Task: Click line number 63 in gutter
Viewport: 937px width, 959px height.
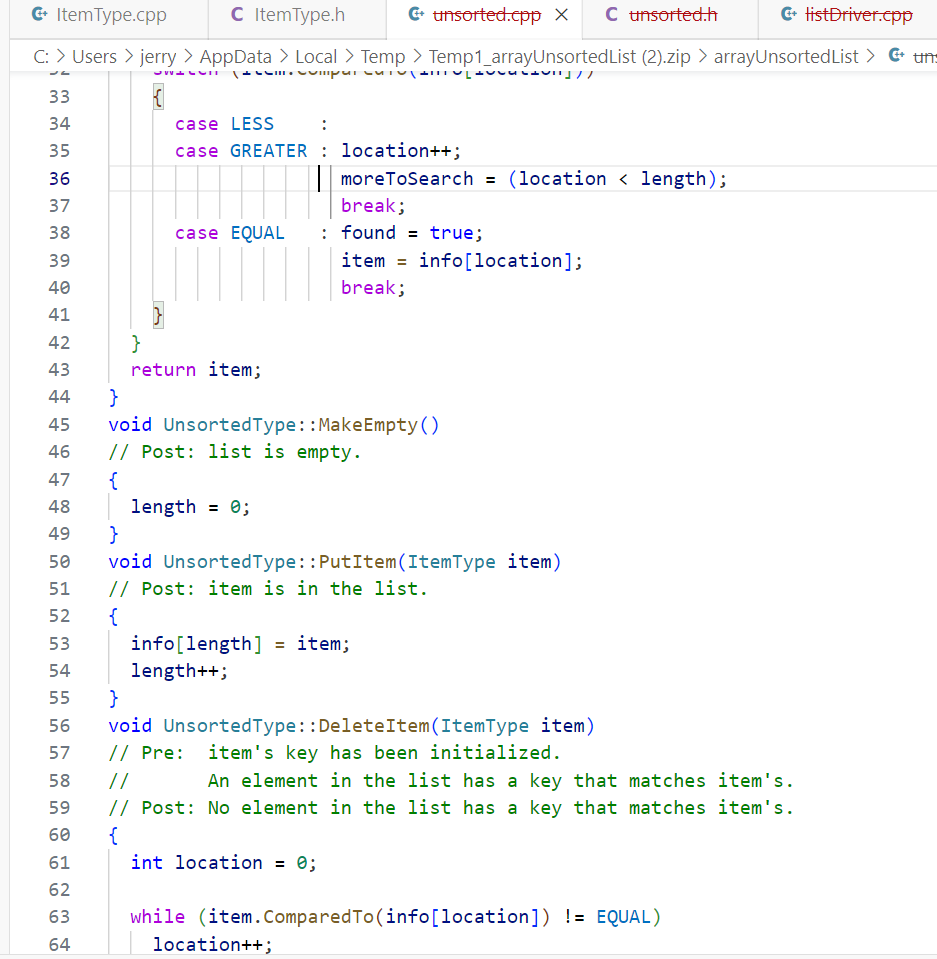Action: tap(59, 917)
